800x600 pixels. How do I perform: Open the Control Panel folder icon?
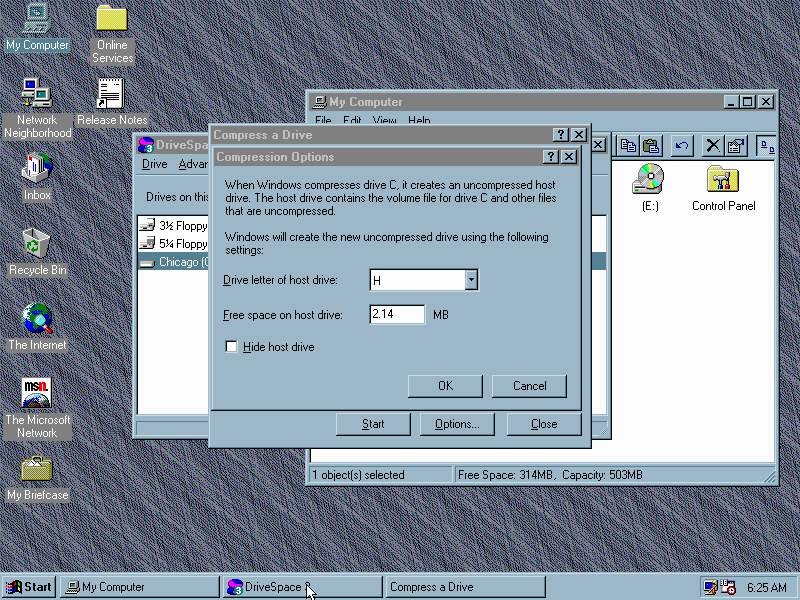[723, 180]
